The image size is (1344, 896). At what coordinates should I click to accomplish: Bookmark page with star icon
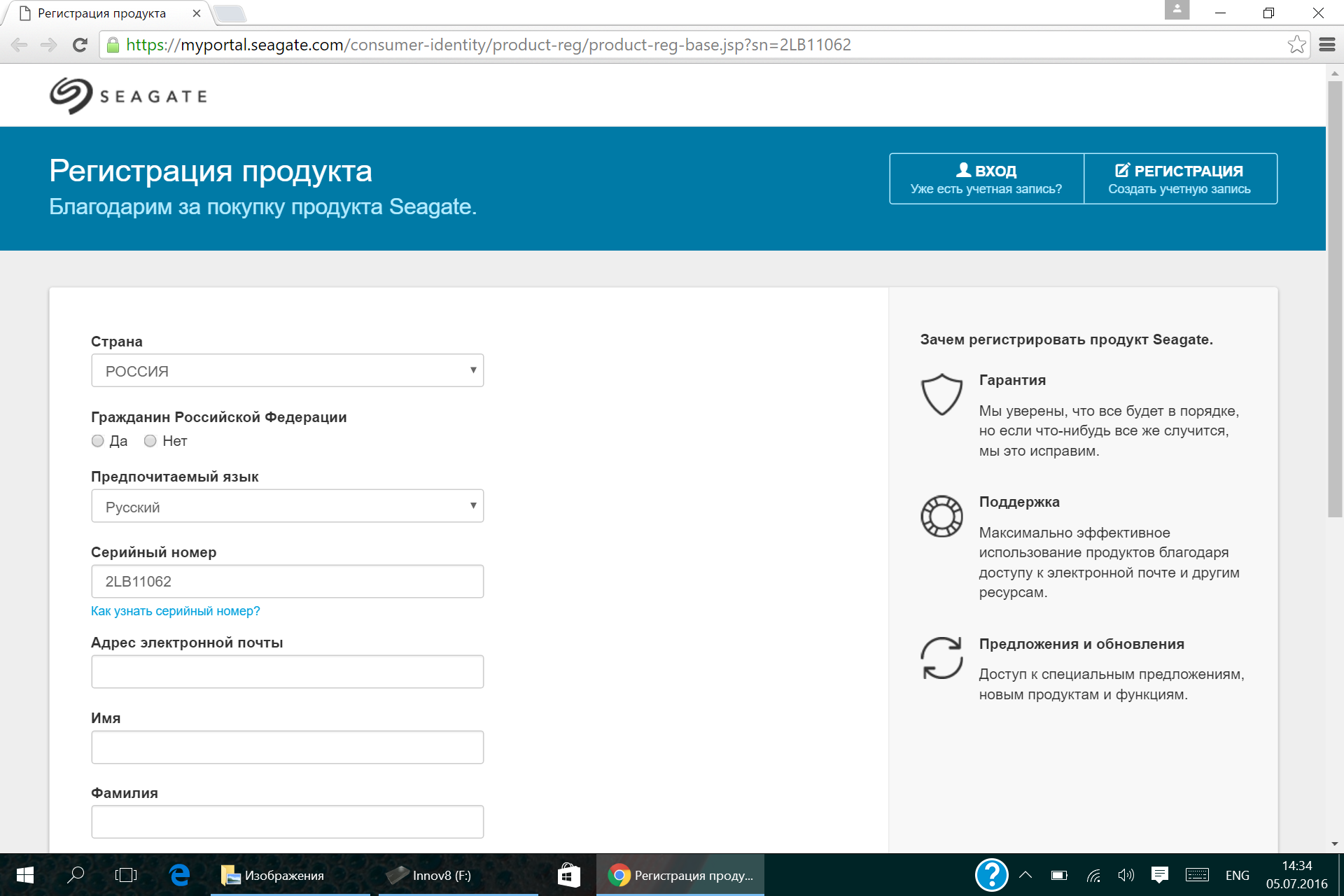pyautogui.click(x=1296, y=45)
